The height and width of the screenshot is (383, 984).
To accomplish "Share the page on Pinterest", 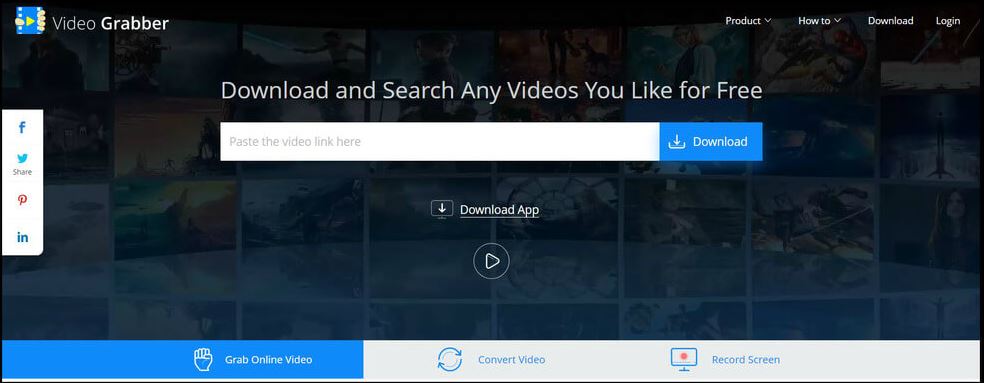I will (23, 200).
